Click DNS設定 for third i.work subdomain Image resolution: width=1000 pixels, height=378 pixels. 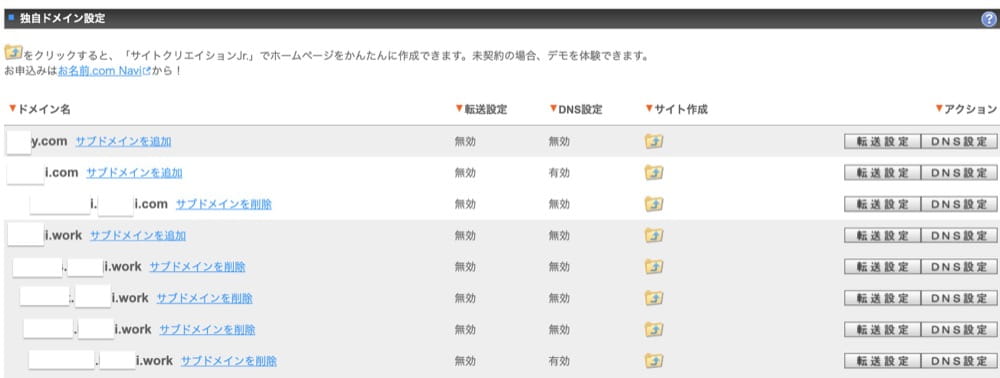(959, 330)
